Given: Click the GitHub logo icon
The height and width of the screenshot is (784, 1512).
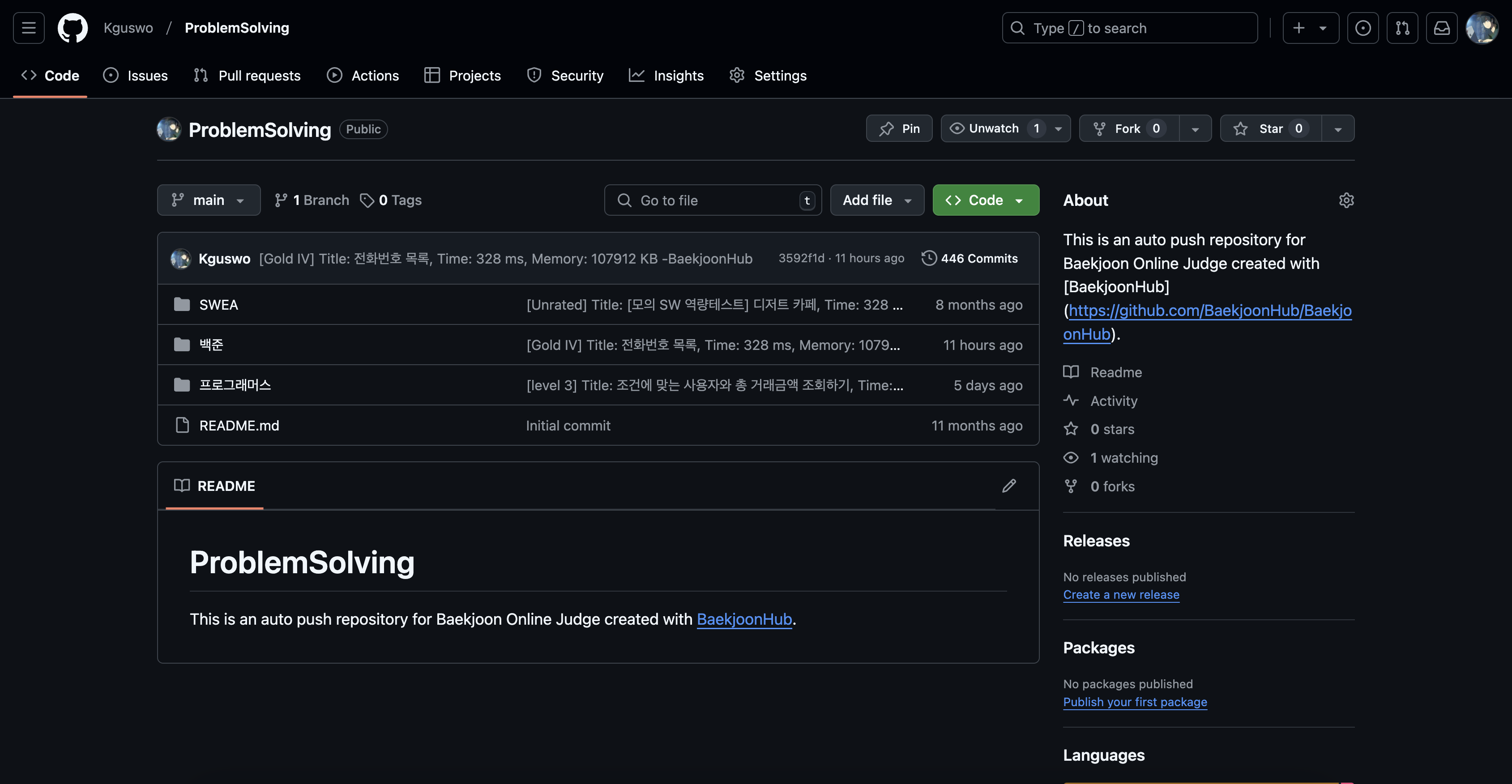Looking at the screenshot, I should click(x=73, y=28).
